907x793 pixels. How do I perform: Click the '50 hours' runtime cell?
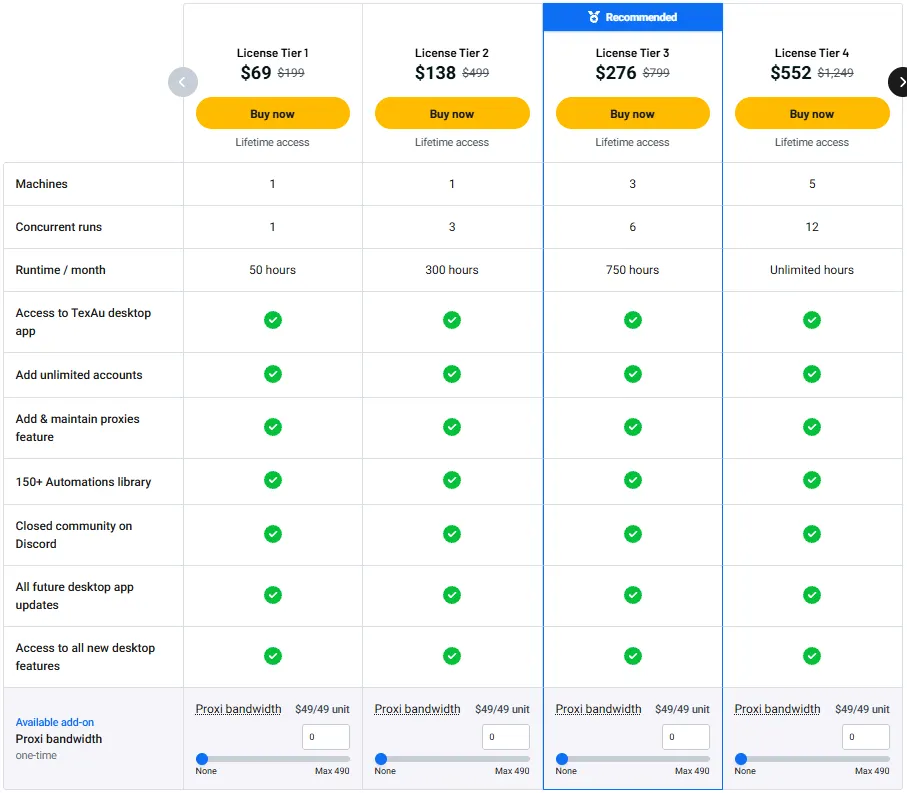coord(272,270)
